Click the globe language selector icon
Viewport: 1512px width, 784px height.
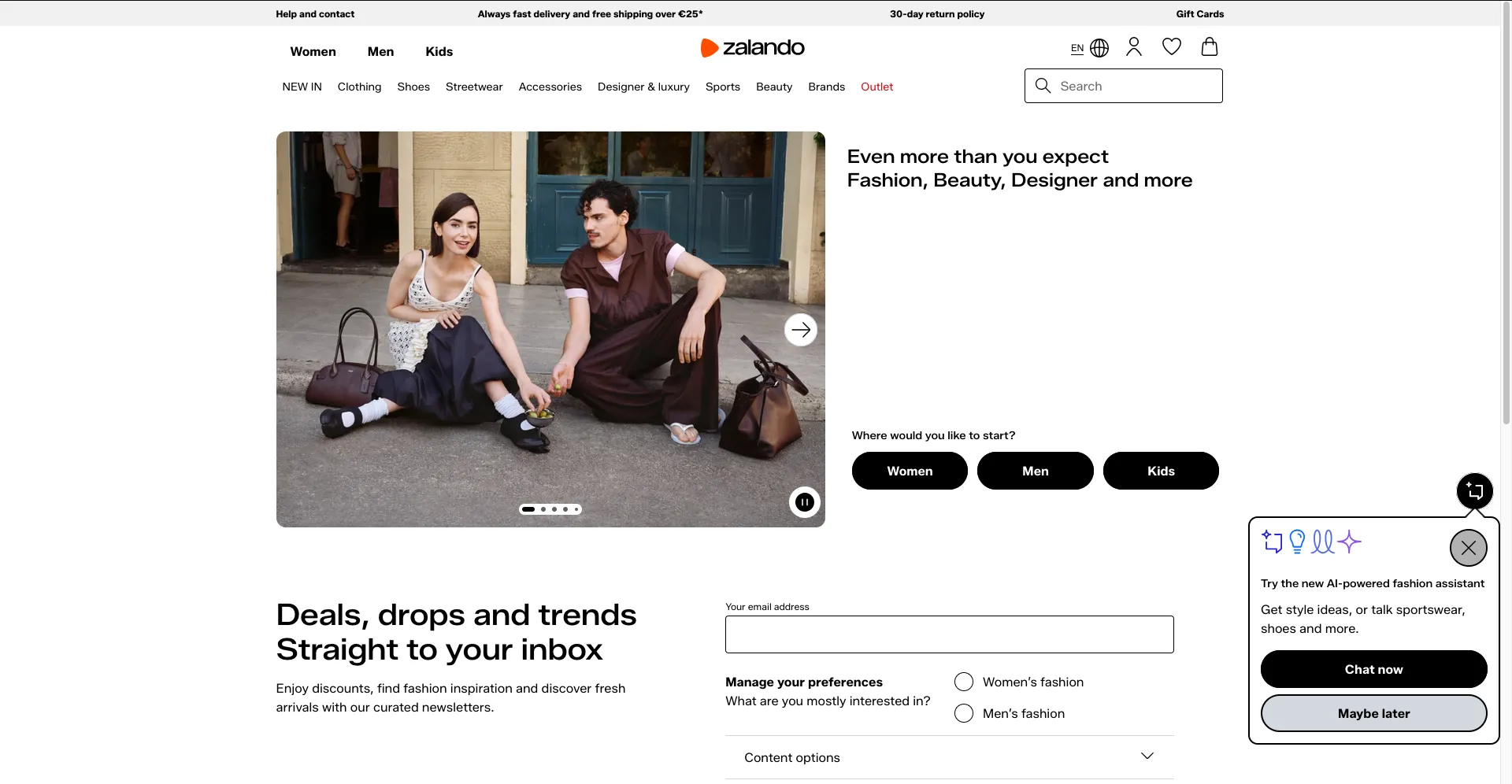click(x=1099, y=48)
